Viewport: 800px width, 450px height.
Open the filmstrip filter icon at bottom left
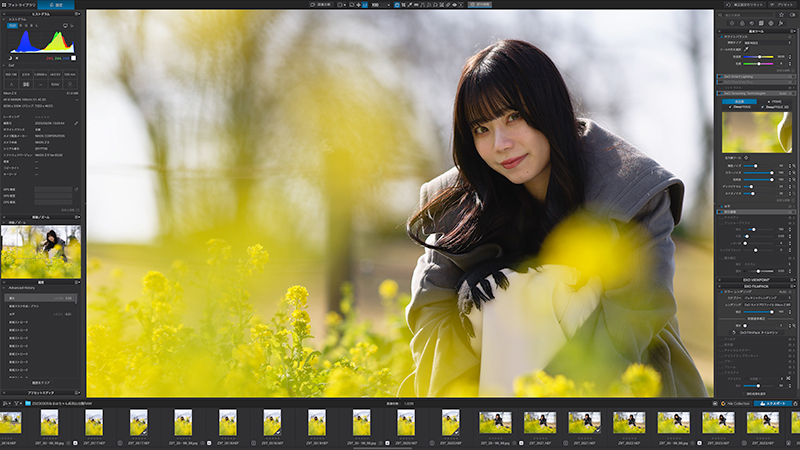16,404
